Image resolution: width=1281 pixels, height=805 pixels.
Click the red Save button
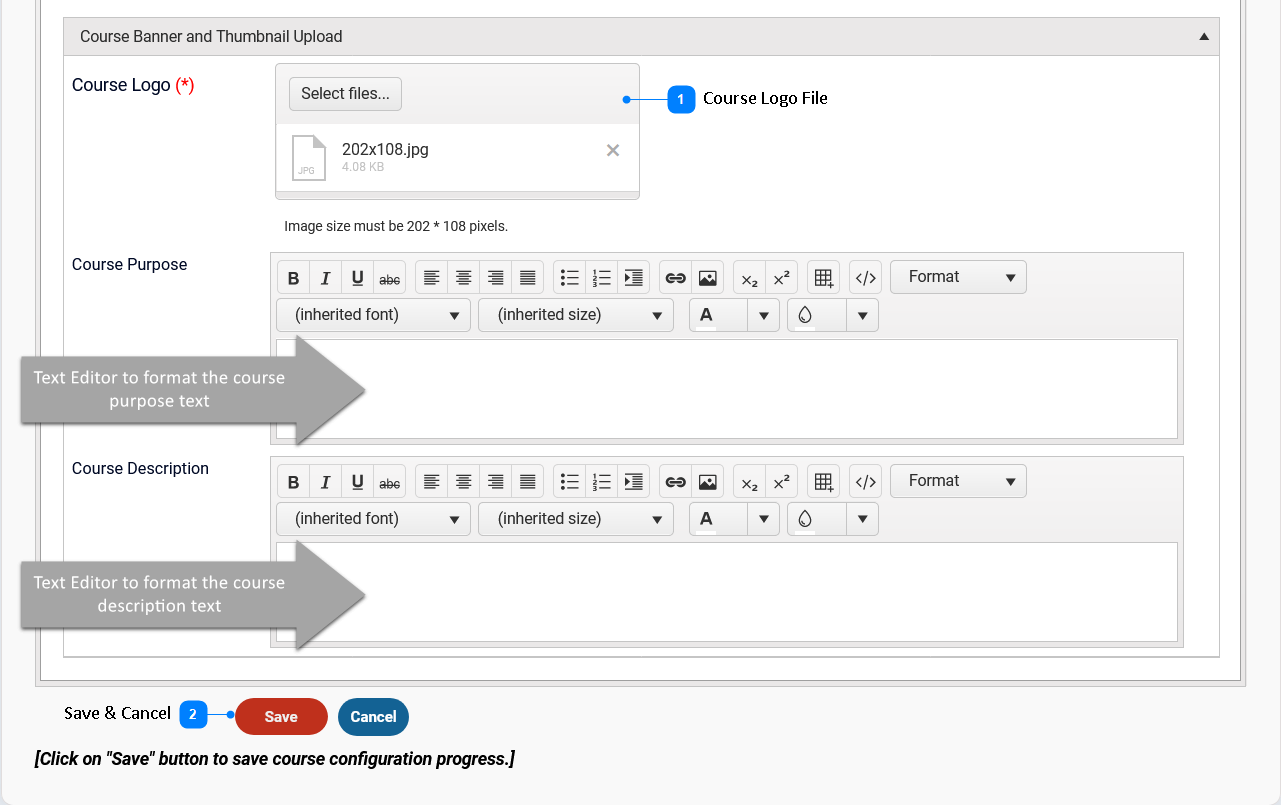point(281,717)
